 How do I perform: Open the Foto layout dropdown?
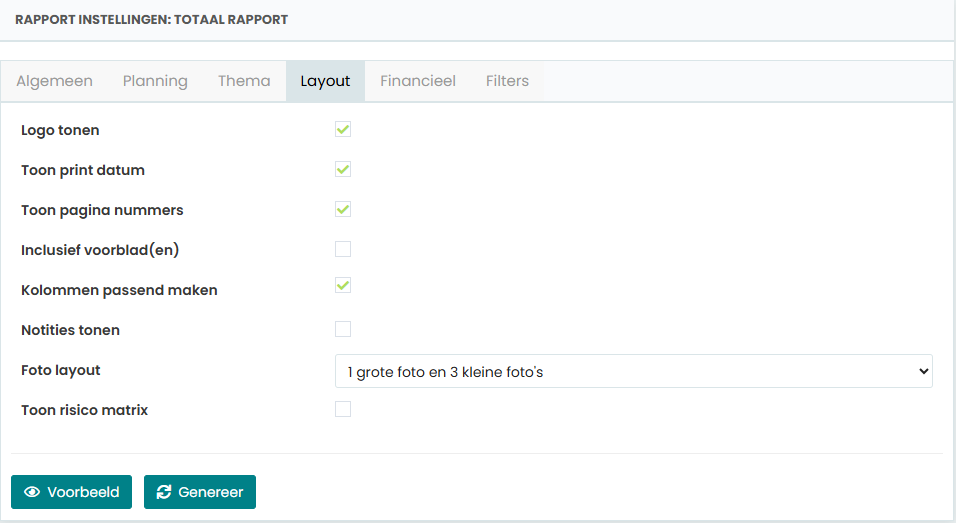coord(633,371)
